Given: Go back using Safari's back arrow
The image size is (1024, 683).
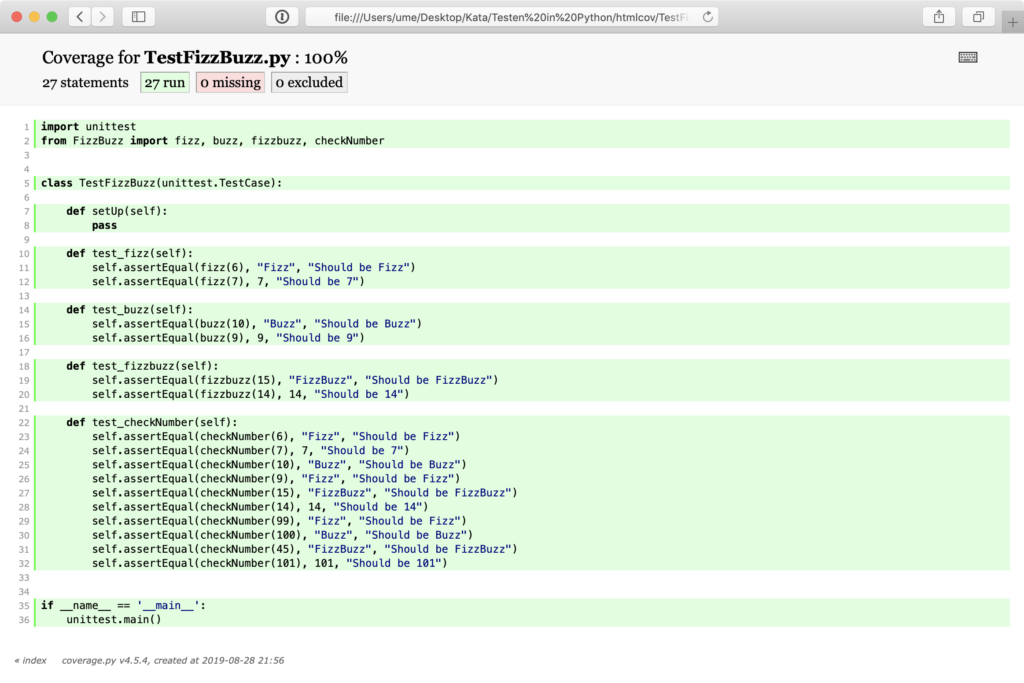Looking at the screenshot, I should coord(80,17).
